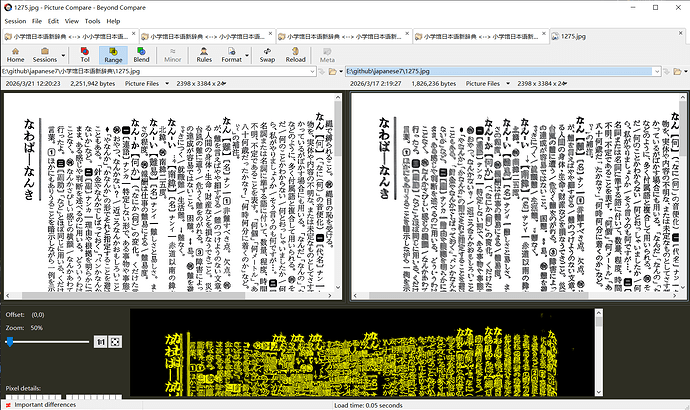Open the Tools menu
Viewport: 690px width, 410px height.
[x=92, y=21]
